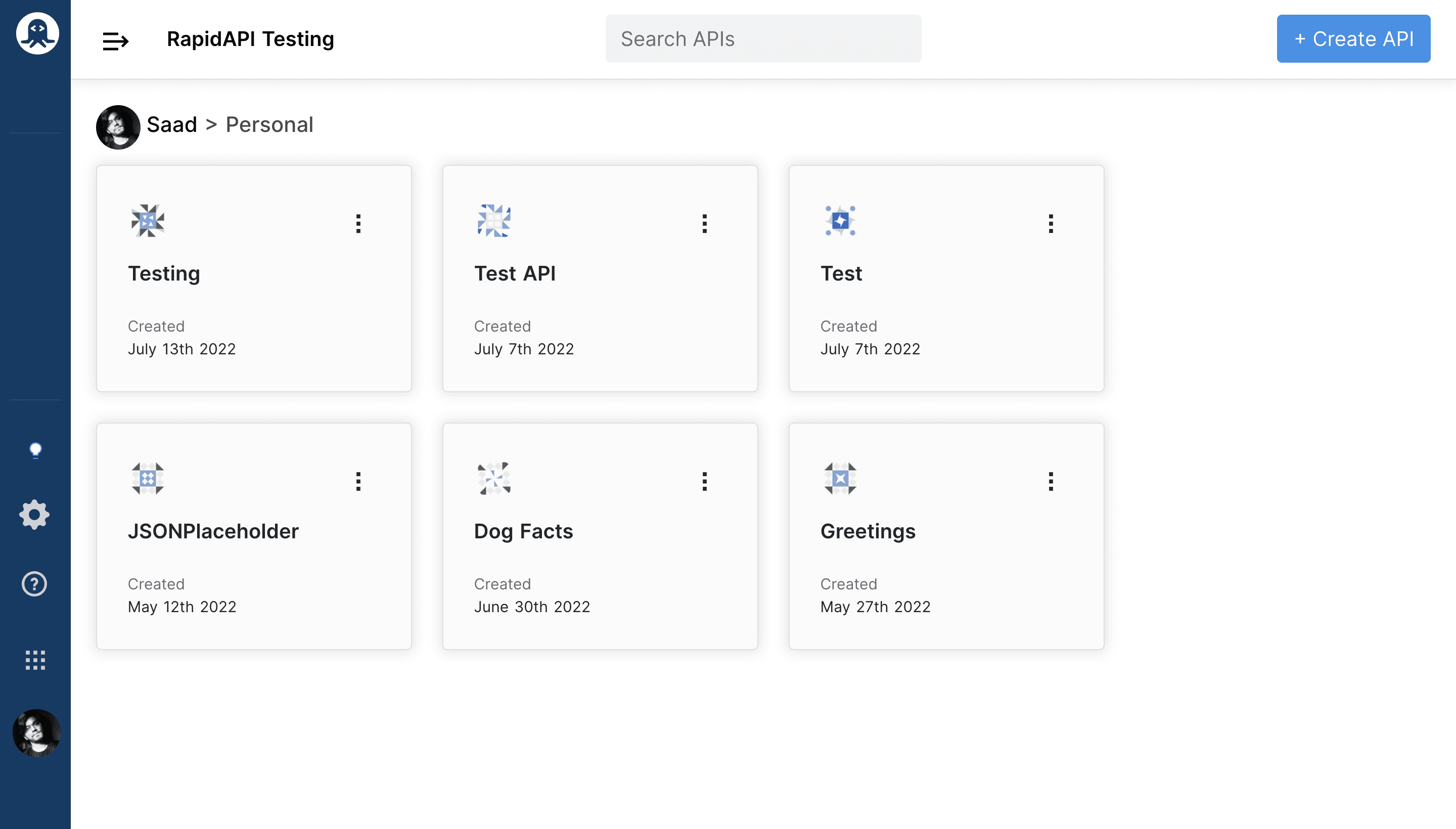Viewport: 1456px width, 829px height.
Task: Open the JSONPlaceholder title
Action: pyautogui.click(x=213, y=531)
